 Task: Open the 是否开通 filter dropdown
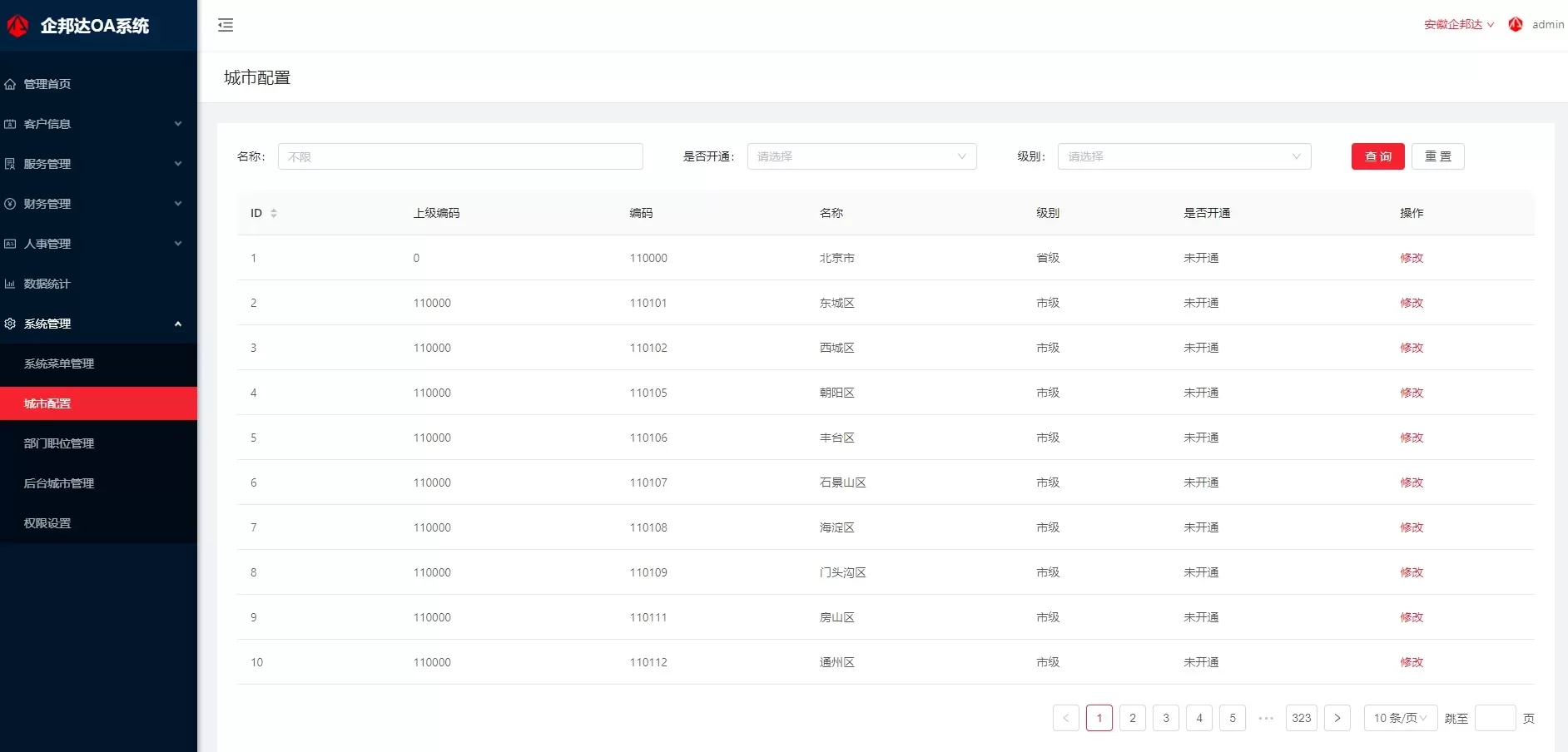point(861,156)
